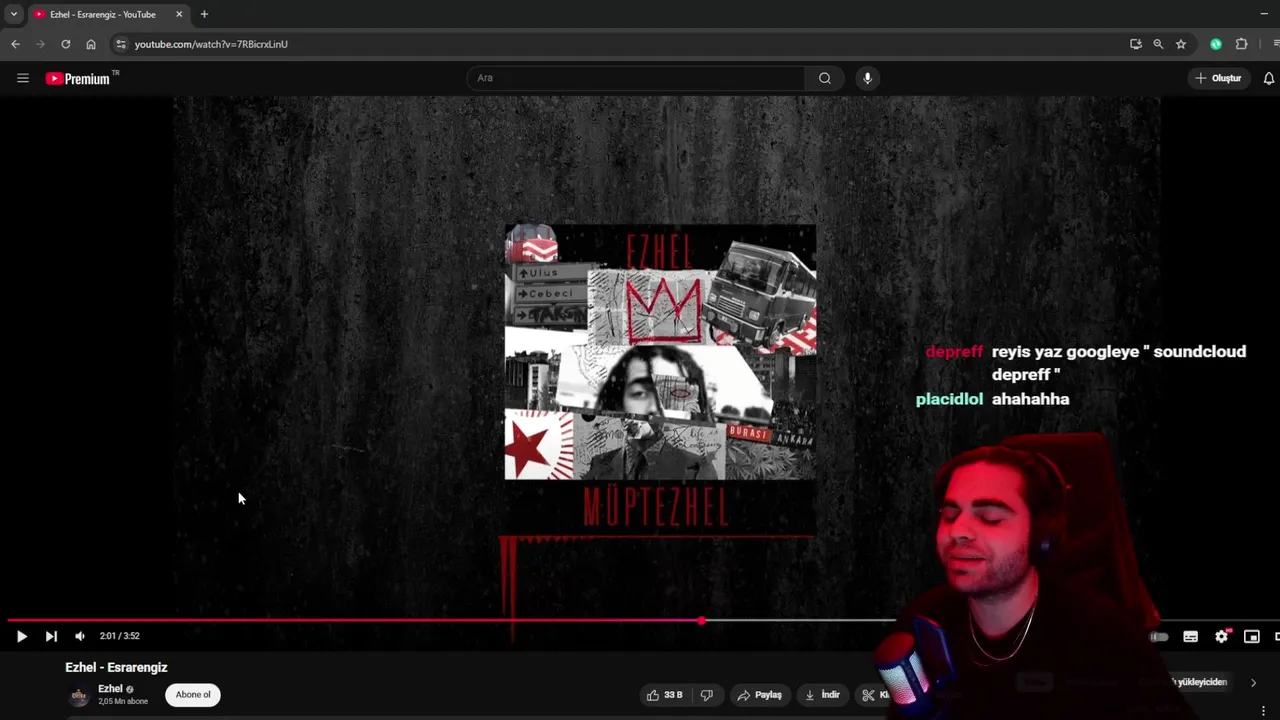The image size is (1280, 720).
Task: Open the YouTube hamburger guide menu
Action: point(22,78)
